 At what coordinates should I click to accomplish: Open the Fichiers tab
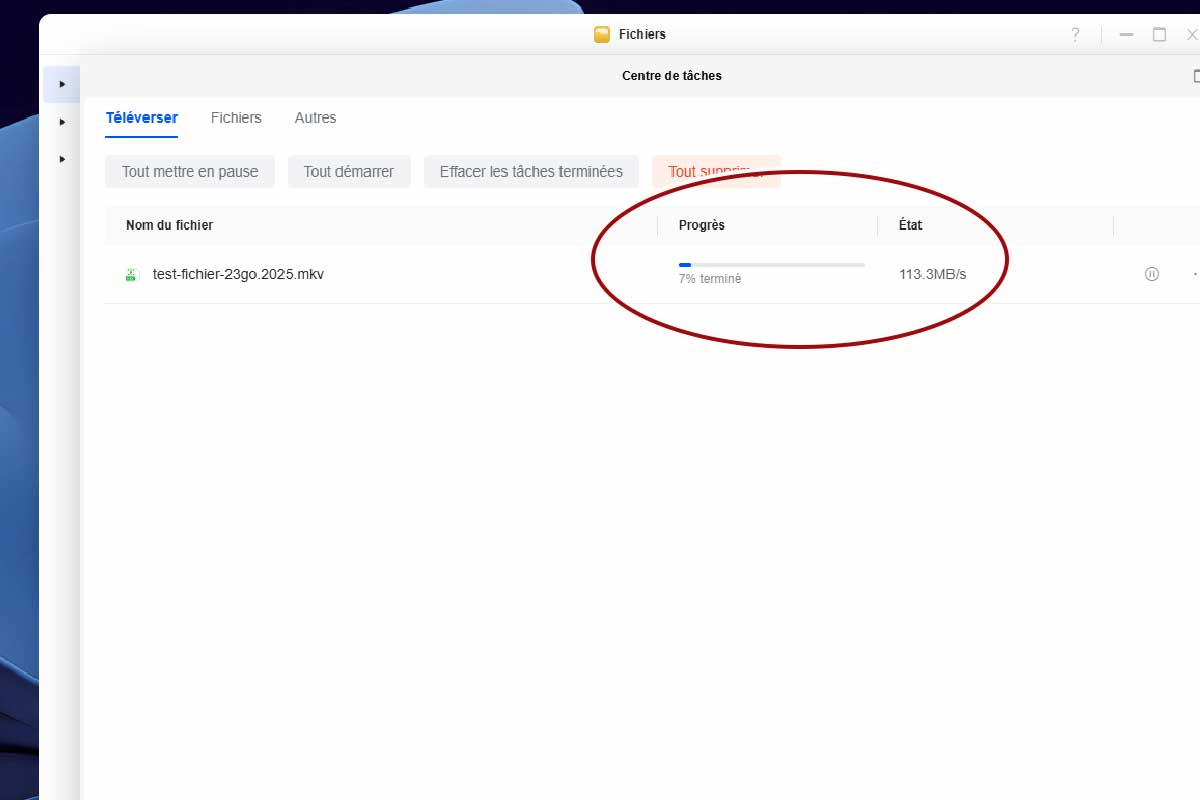236,118
